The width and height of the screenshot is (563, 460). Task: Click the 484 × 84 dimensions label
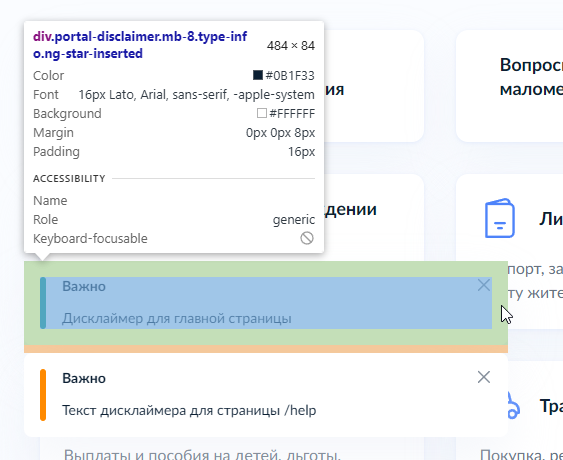click(x=291, y=46)
